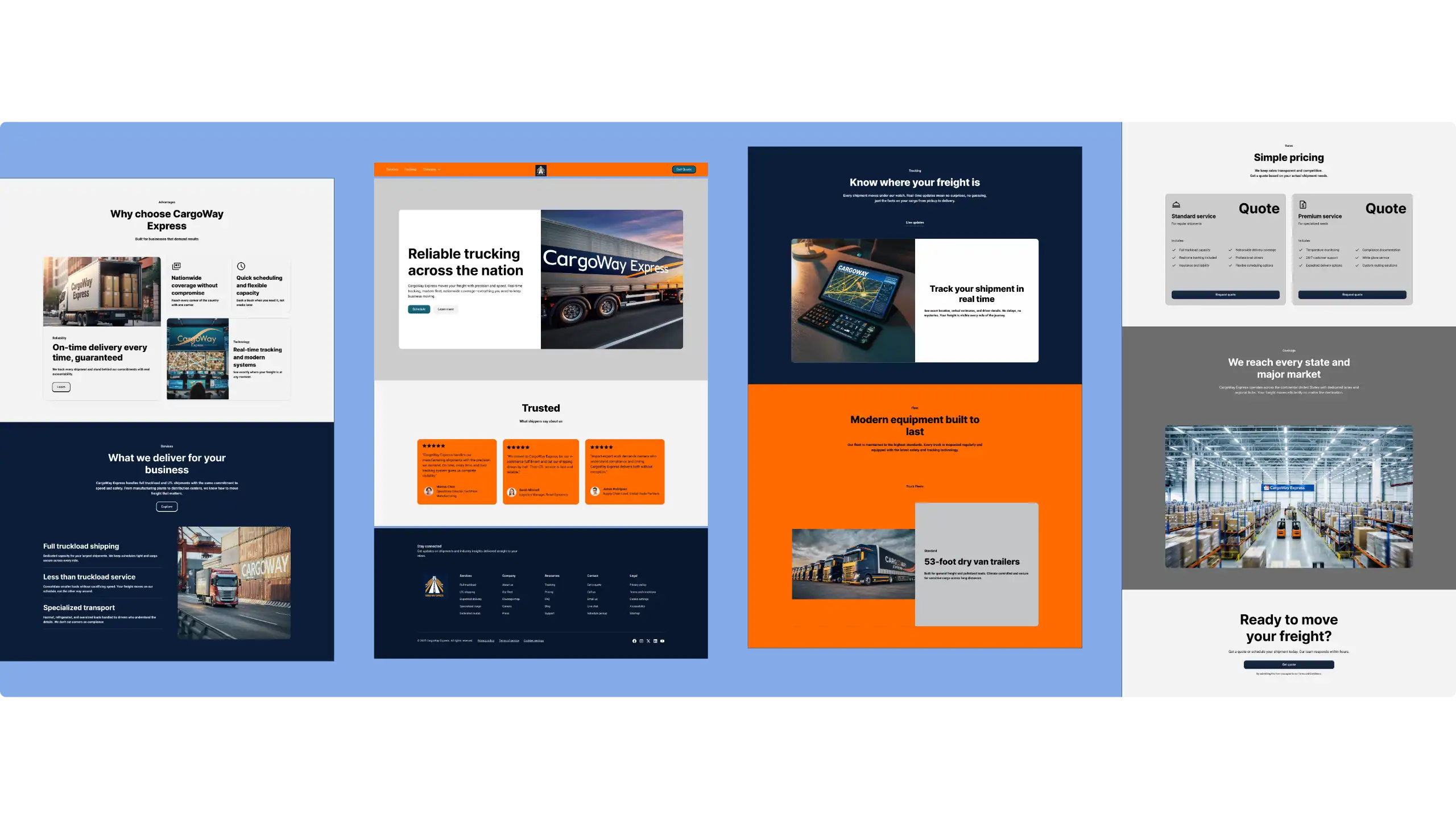
Task: Open the Schedule pickup footer link
Action: pyautogui.click(x=597, y=614)
